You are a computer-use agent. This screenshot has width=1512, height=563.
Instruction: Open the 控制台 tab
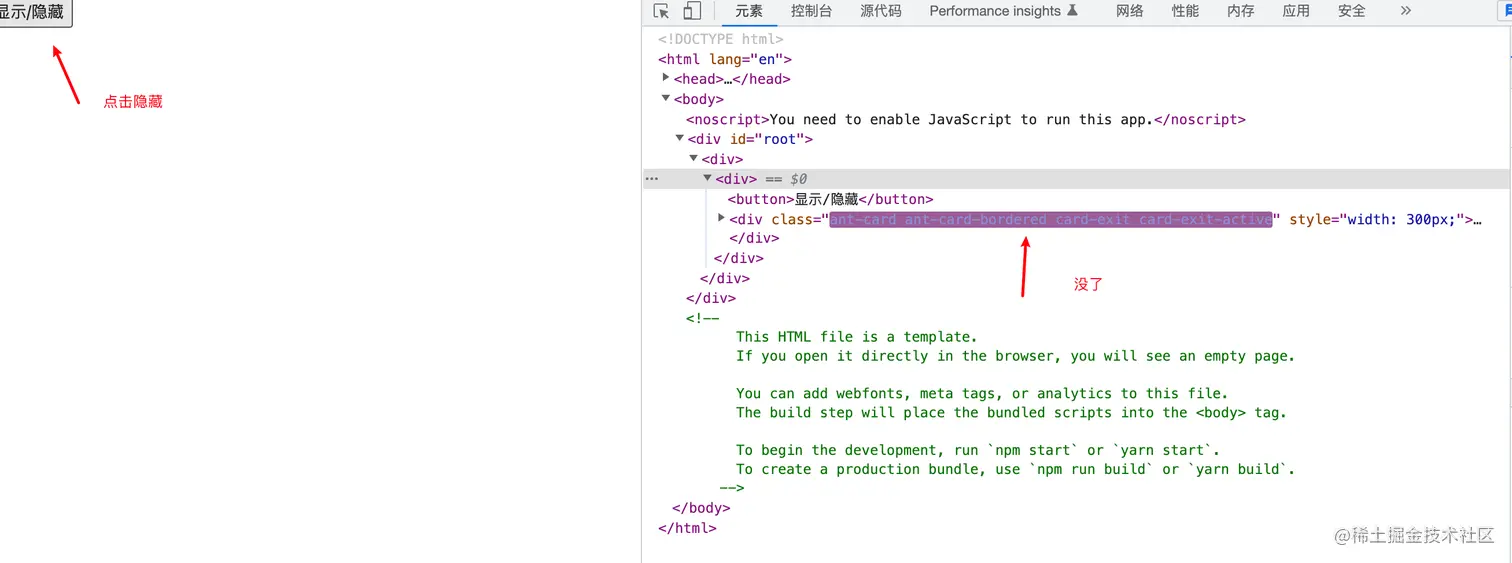coord(811,11)
